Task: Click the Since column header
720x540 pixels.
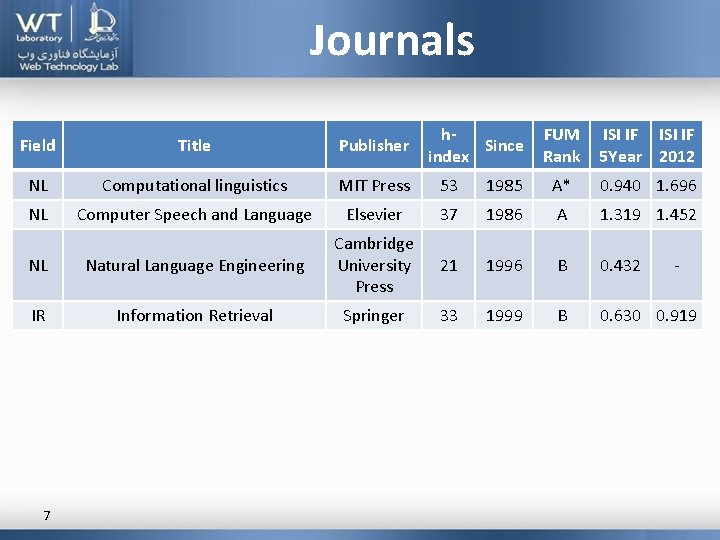Action: pyautogui.click(x=504, y=145)
